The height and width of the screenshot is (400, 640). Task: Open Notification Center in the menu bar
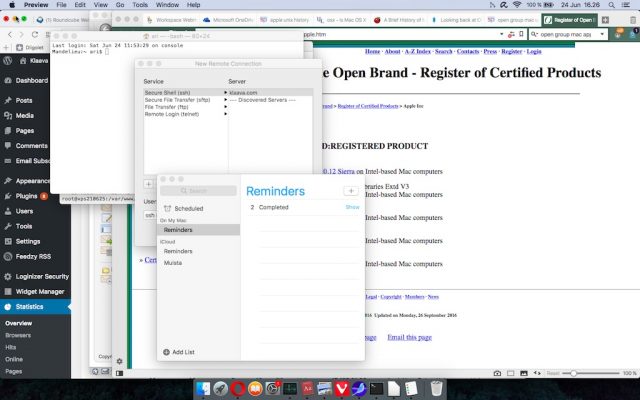pyautogui.click(x=626, y=5)
